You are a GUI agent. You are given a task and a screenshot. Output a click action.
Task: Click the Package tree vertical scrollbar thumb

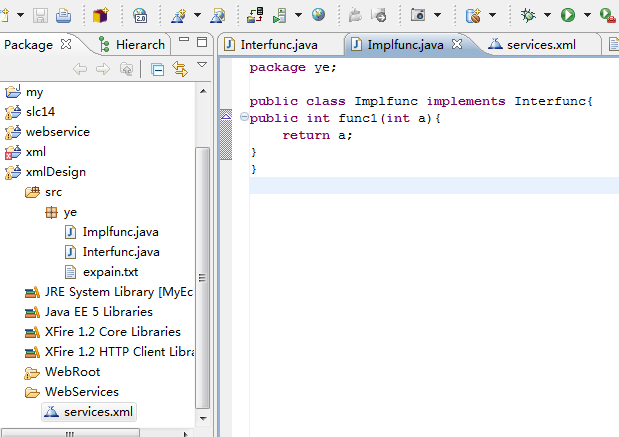point(203,278)
